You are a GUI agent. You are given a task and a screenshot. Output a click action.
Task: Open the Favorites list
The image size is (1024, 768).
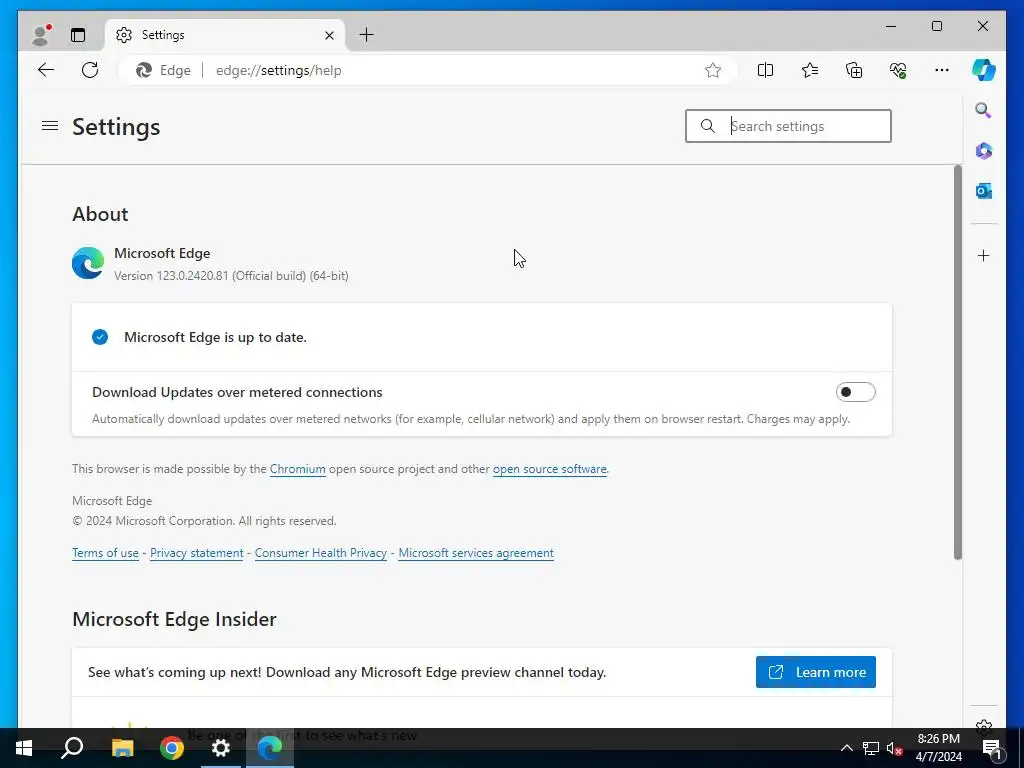point(809,70)
